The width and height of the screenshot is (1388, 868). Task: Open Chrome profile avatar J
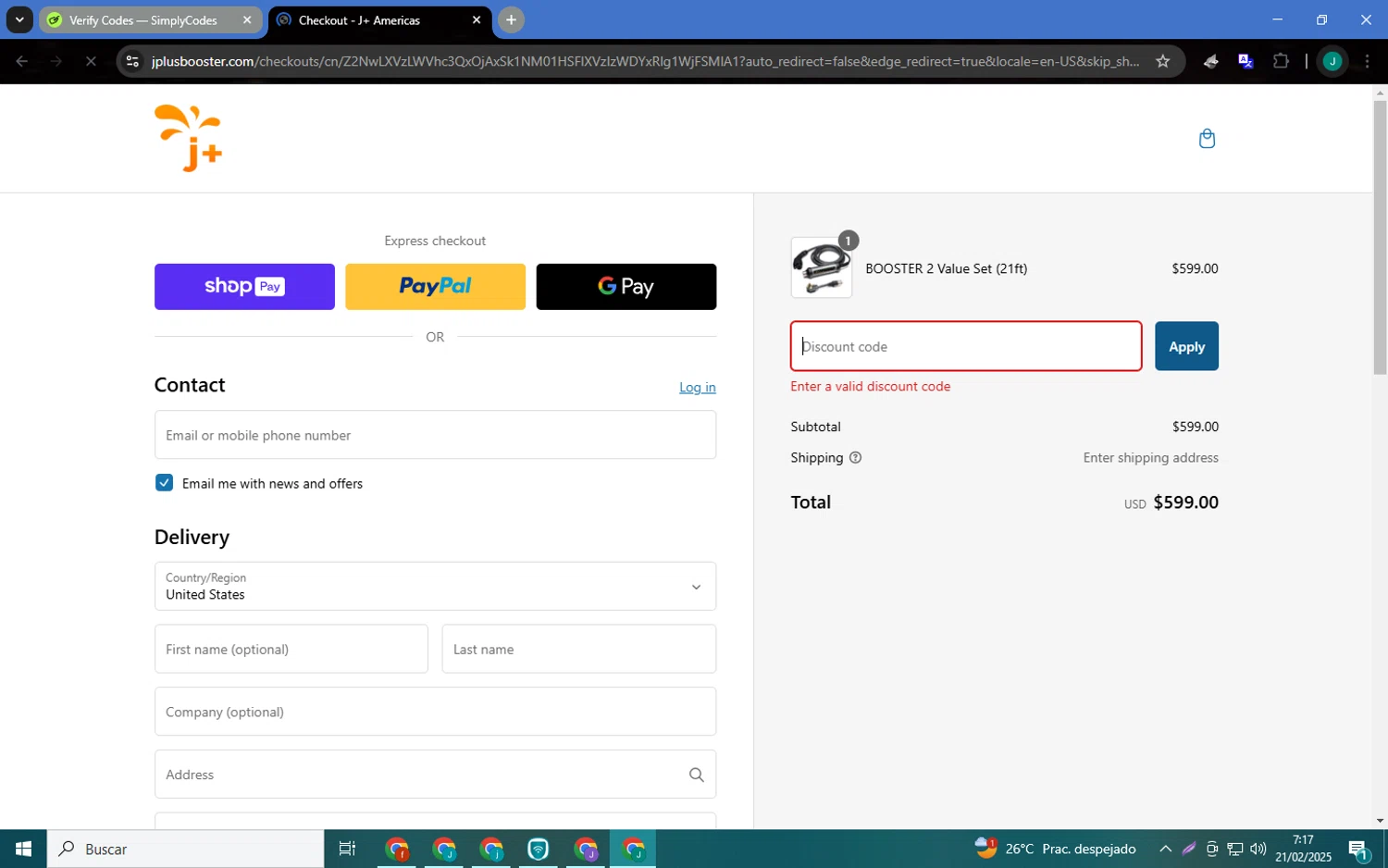click(x=1332, y=61)
